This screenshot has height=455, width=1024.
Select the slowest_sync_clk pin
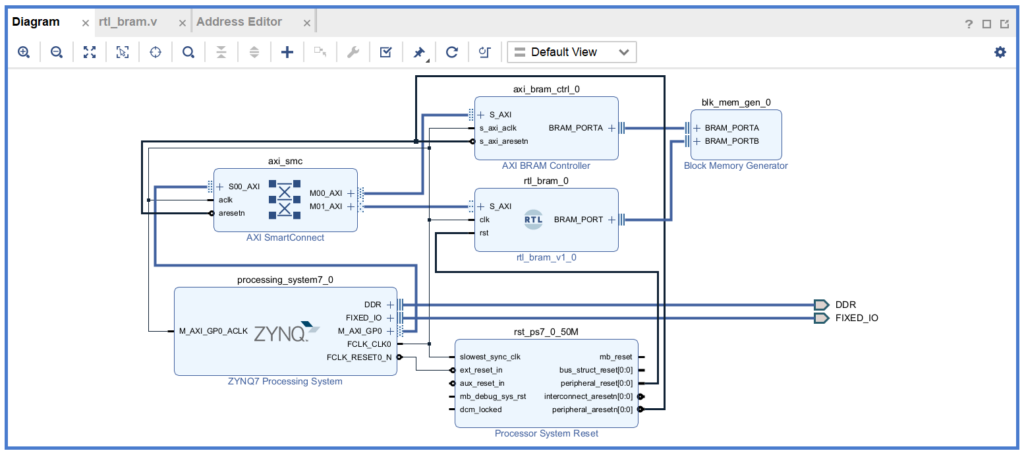(490, 357)
